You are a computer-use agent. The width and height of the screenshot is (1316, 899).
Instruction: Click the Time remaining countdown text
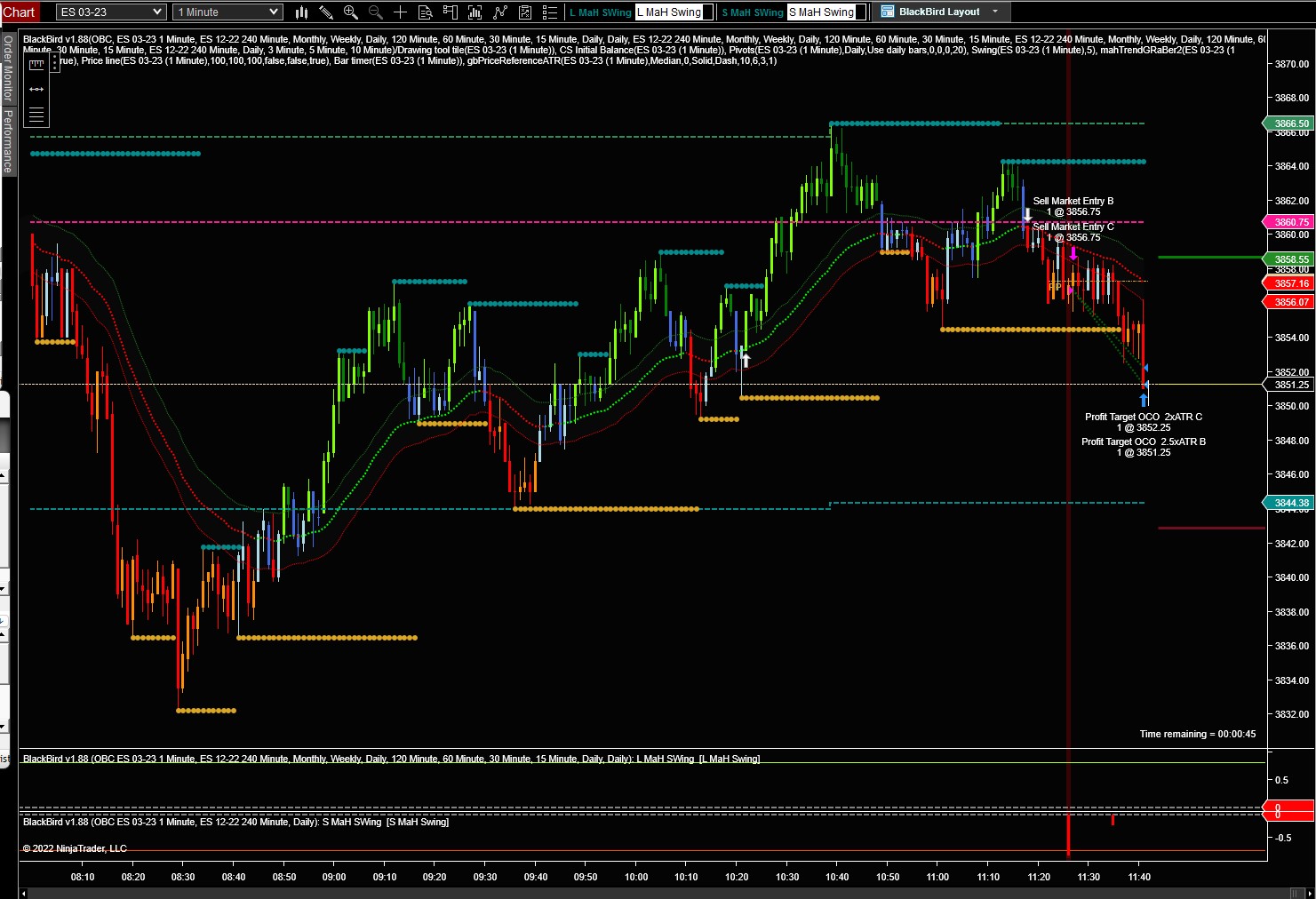(1198, 734)
